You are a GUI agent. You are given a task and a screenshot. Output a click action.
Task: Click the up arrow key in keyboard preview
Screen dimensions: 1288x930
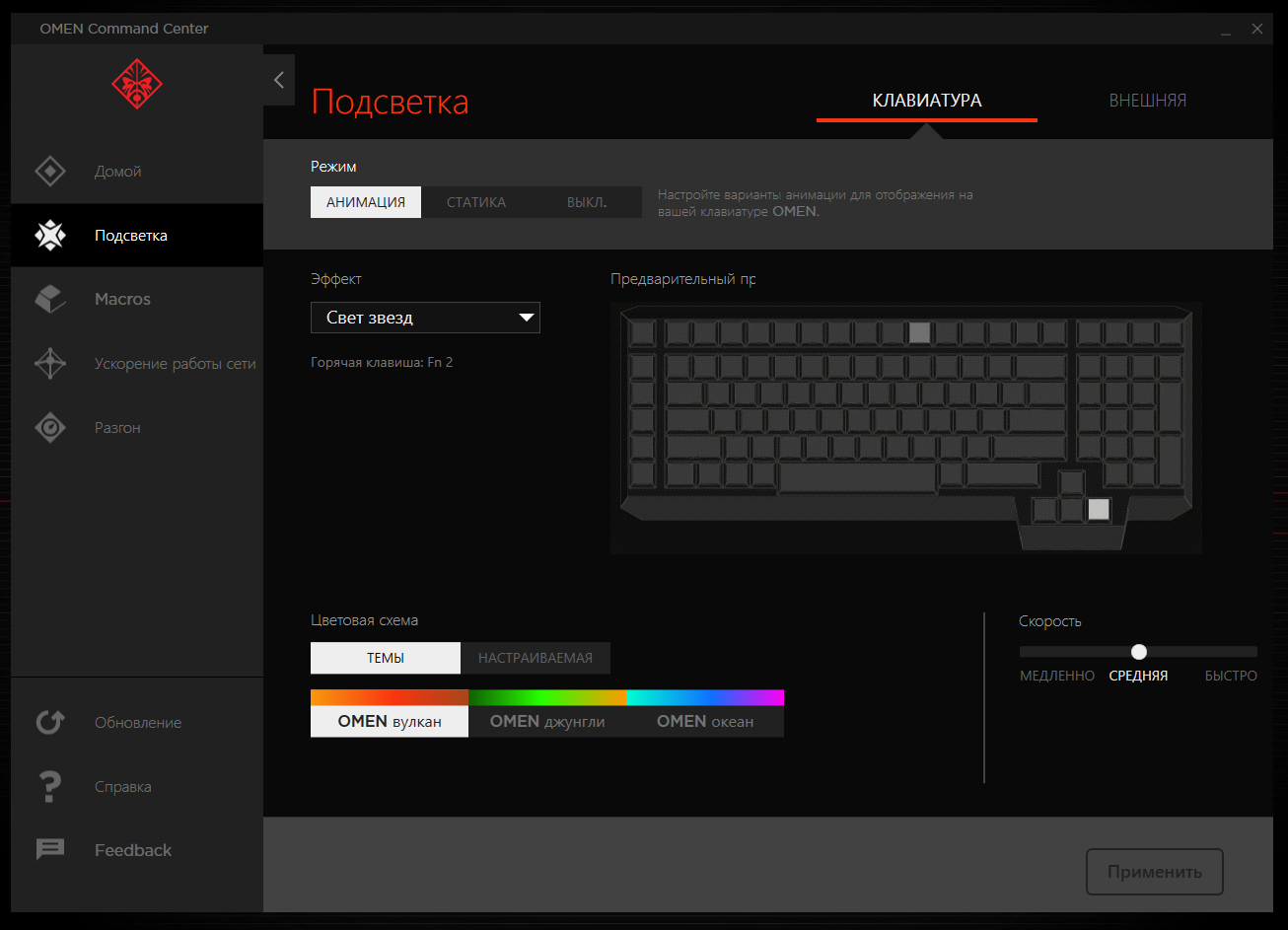coord(1071,483)
